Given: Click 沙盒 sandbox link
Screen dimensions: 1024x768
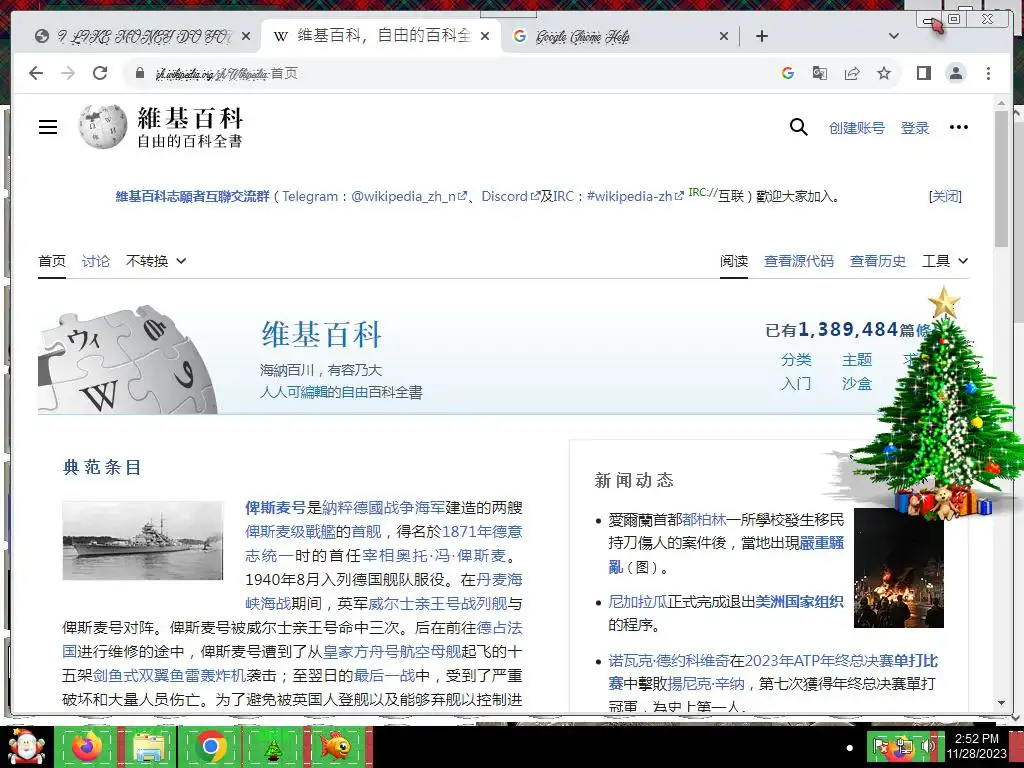Looking at the screenshot, I should (x=857, y=383).
